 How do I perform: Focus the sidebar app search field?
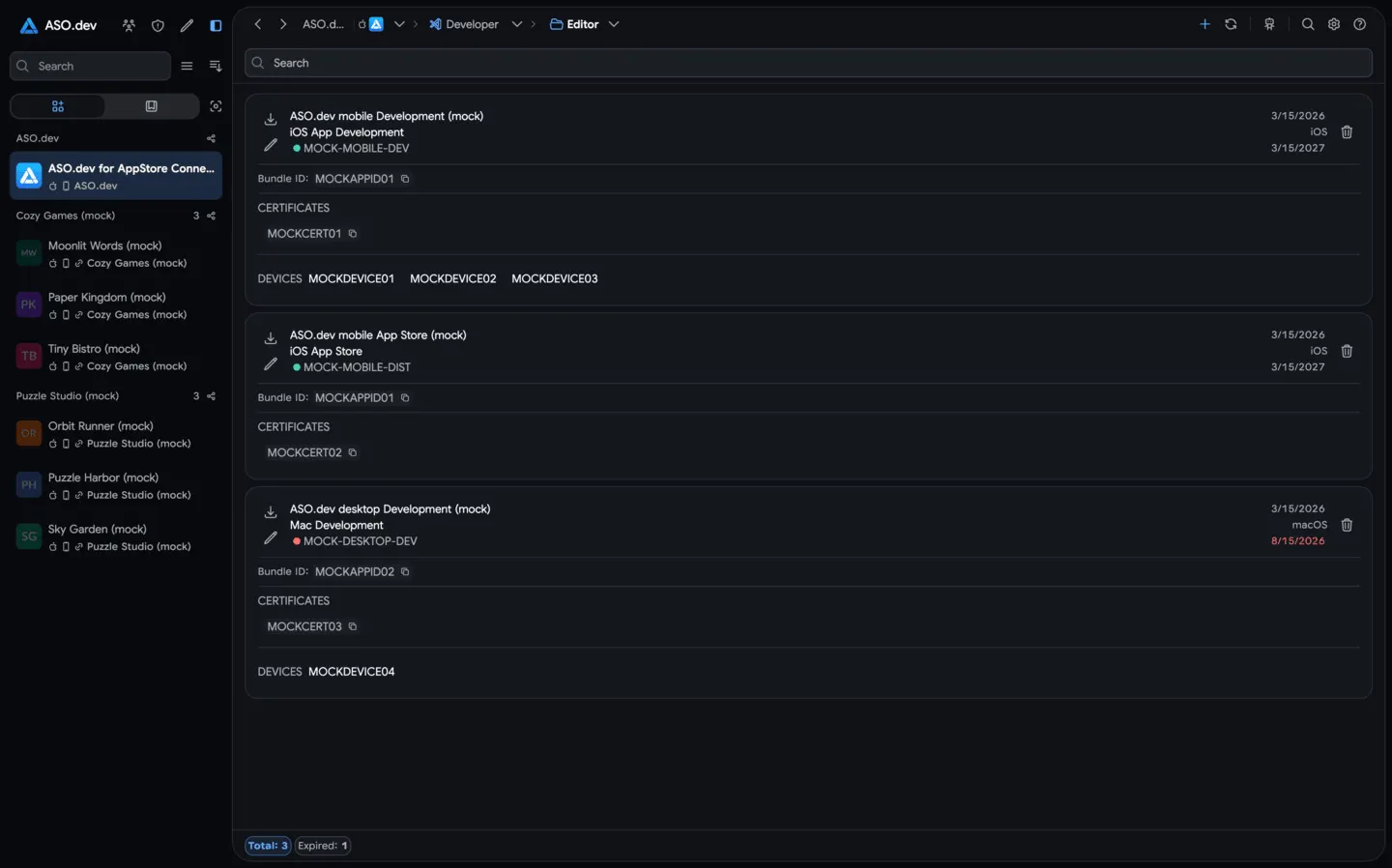point(90,66)
